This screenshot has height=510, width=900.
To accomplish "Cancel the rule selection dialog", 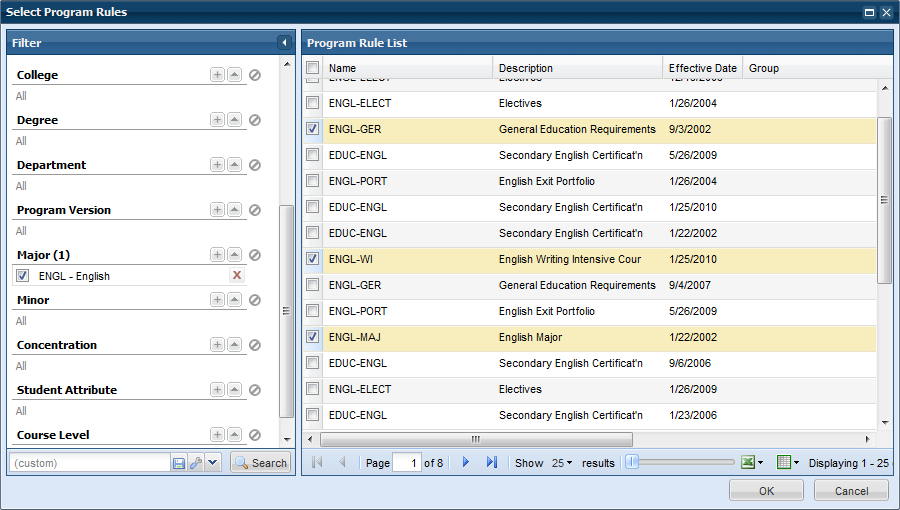I will [851, 490].
